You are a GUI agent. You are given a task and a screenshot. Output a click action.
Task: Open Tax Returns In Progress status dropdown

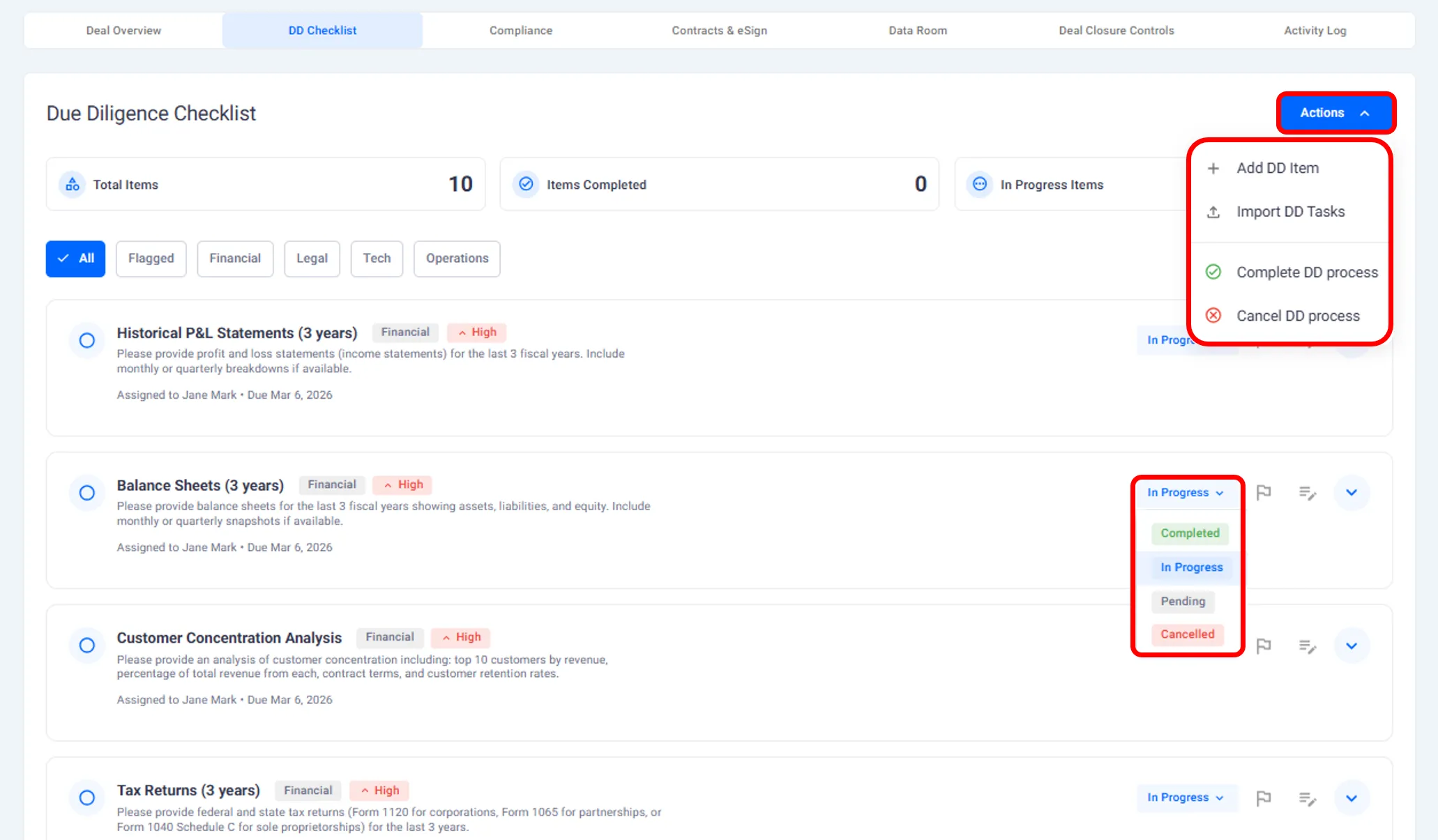pos(1185,797)
